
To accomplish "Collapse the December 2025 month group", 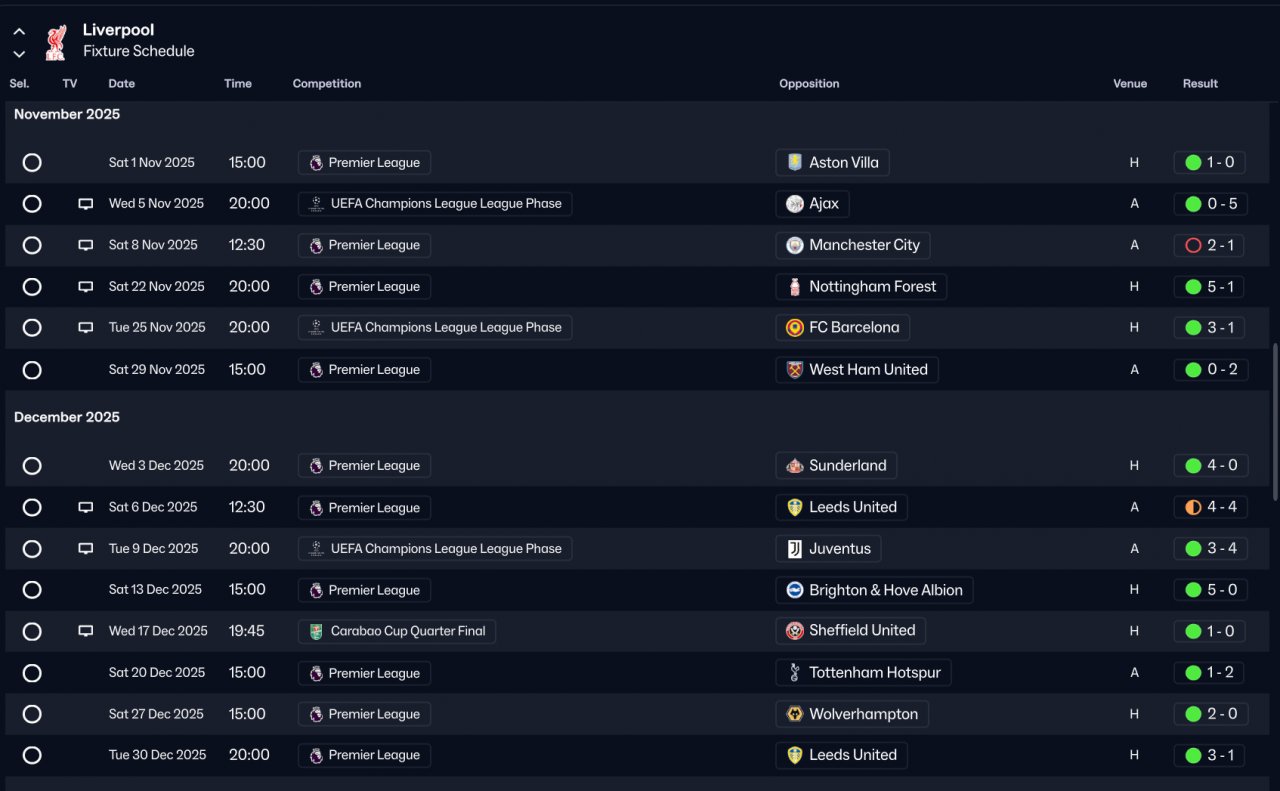I will [67, 417].
